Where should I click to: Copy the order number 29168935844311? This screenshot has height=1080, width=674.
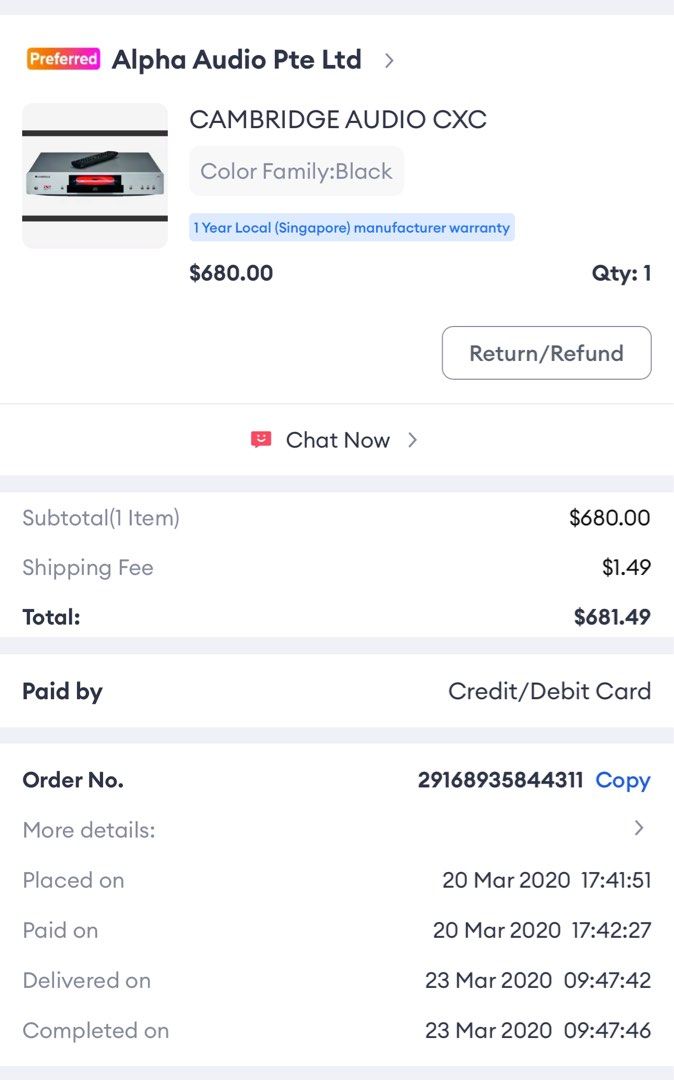[622, 780]
